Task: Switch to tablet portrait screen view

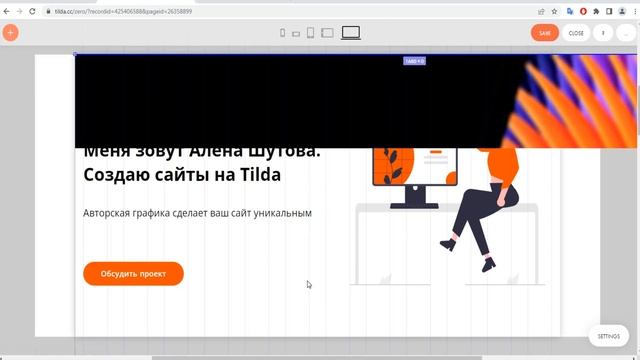Action: pos(311,33)
